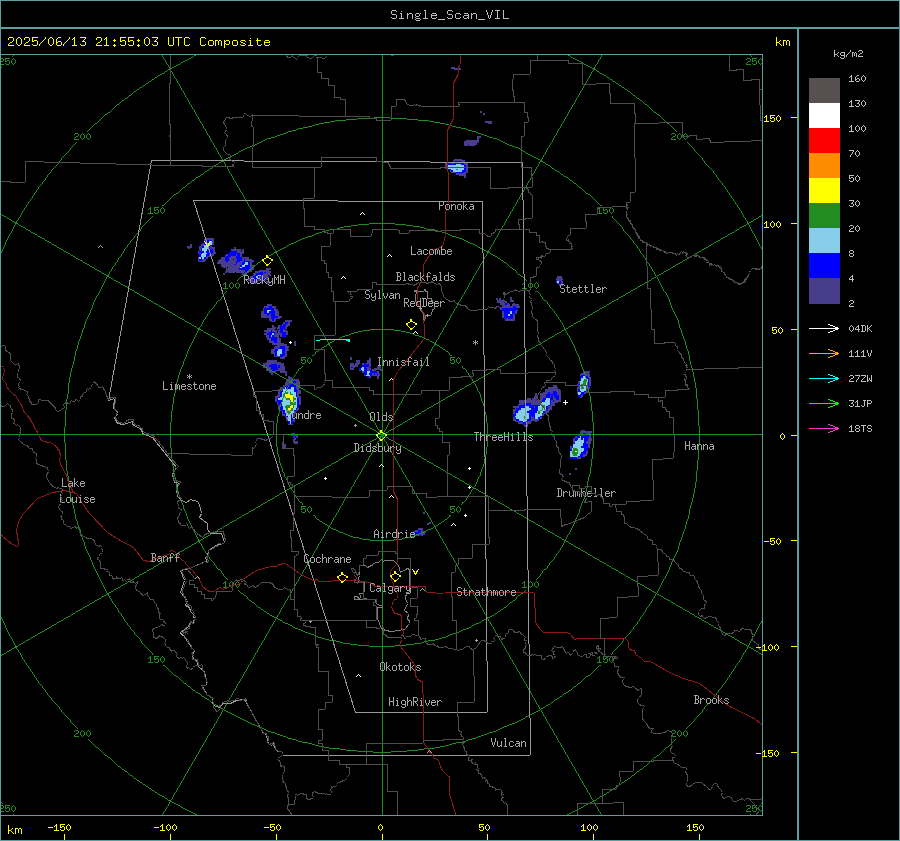The image size is (900, 841).
Task: Click the Ponoka city label
Action: pyautogui.click(x=456, y=206)
